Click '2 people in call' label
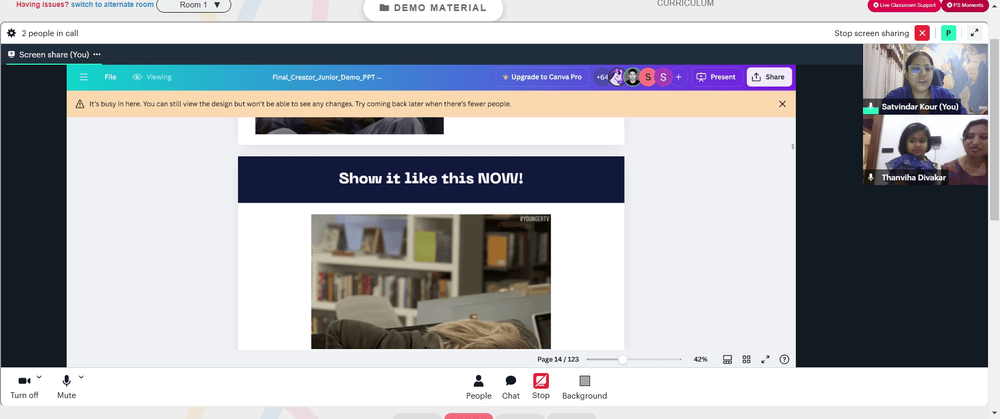Viewport: 1000px width, 419px height. [50, 33]
